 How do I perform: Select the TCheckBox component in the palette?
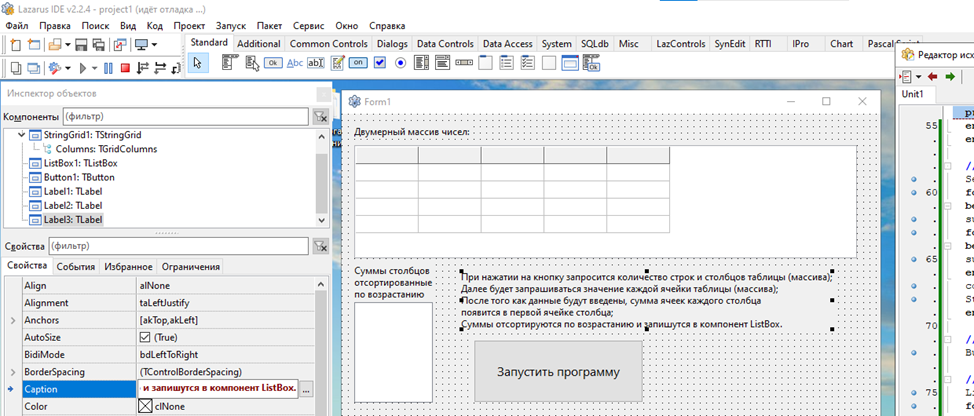(382, 62)
